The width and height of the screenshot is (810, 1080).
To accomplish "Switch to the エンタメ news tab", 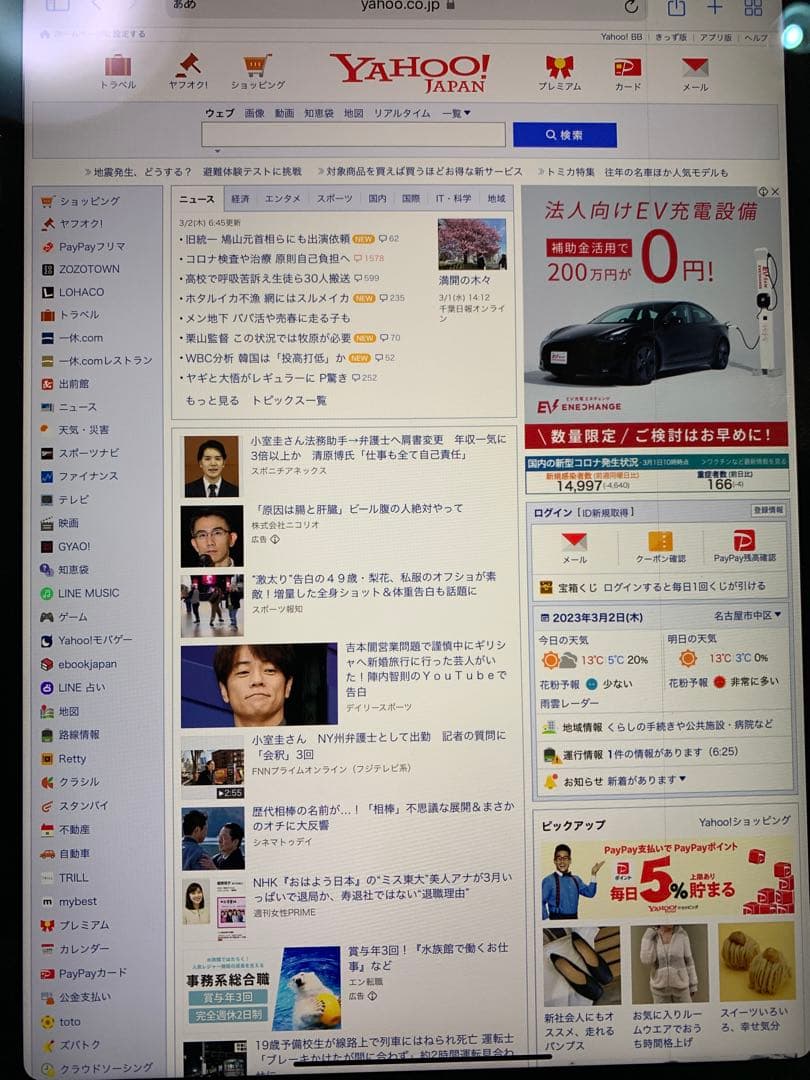I will (x=285, y=198).
